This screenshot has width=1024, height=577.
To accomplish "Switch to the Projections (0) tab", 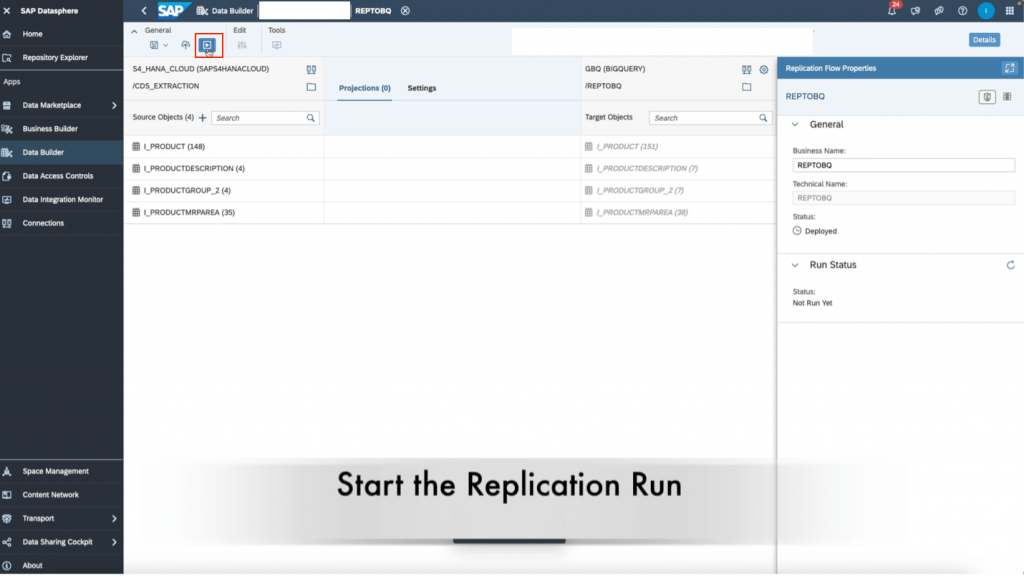I will tap(364, 88).
